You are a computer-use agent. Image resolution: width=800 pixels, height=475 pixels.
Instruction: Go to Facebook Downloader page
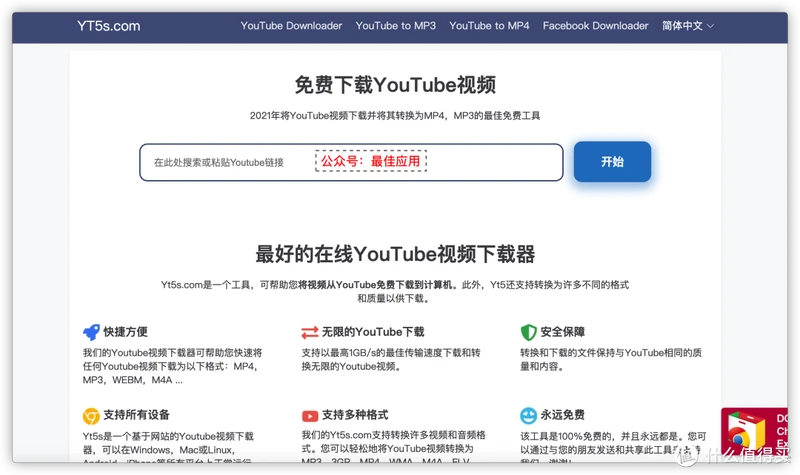pos(595,26)
